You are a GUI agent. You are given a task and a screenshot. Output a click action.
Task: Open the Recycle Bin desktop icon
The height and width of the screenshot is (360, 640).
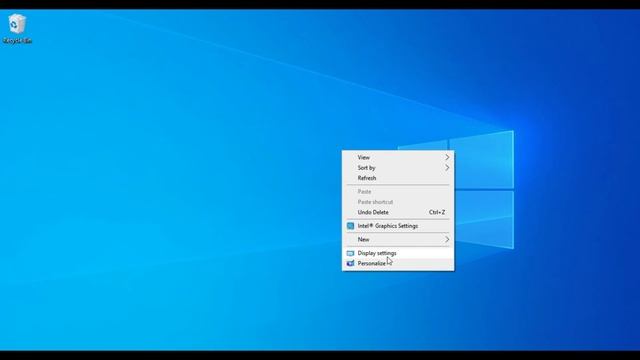pos(17,28)
